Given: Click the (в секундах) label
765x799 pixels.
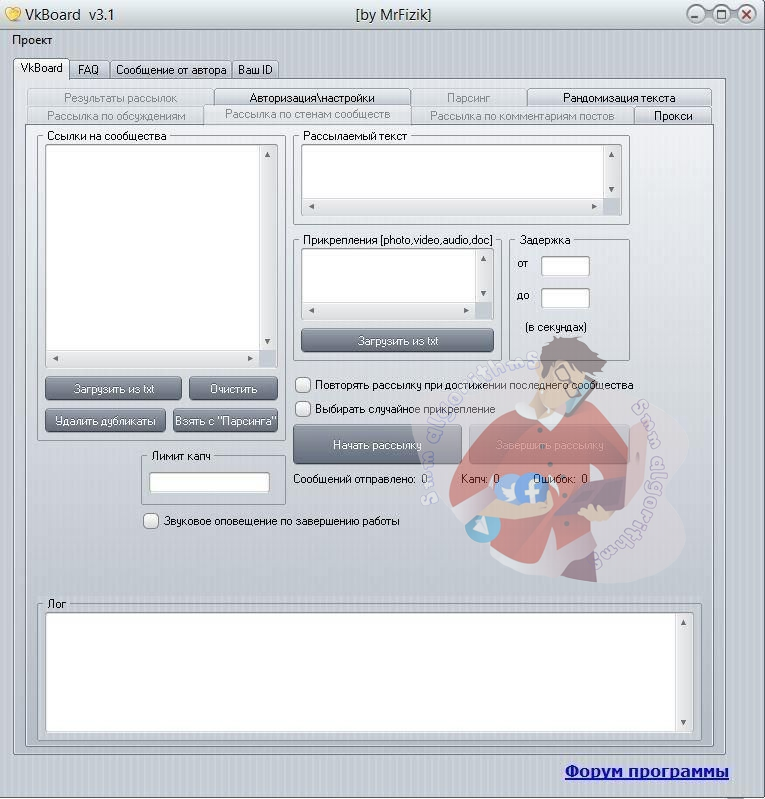Looking at the screenshot, I should [x=556, y=327].
